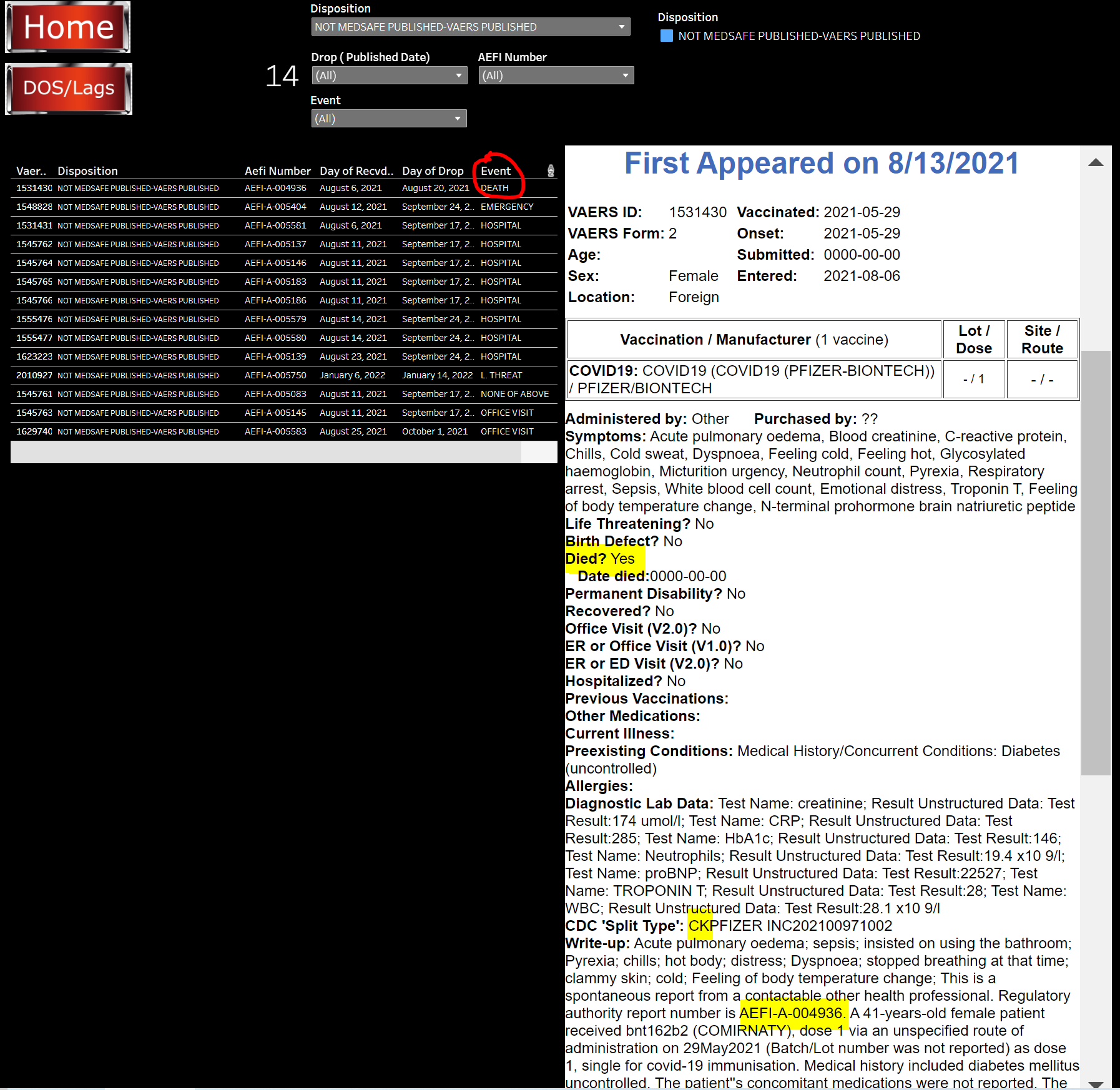The width and height of the screenshot is (1120, 1090).
Task: Click January 14, 2022 drop date cell
Action: (437, 375)
